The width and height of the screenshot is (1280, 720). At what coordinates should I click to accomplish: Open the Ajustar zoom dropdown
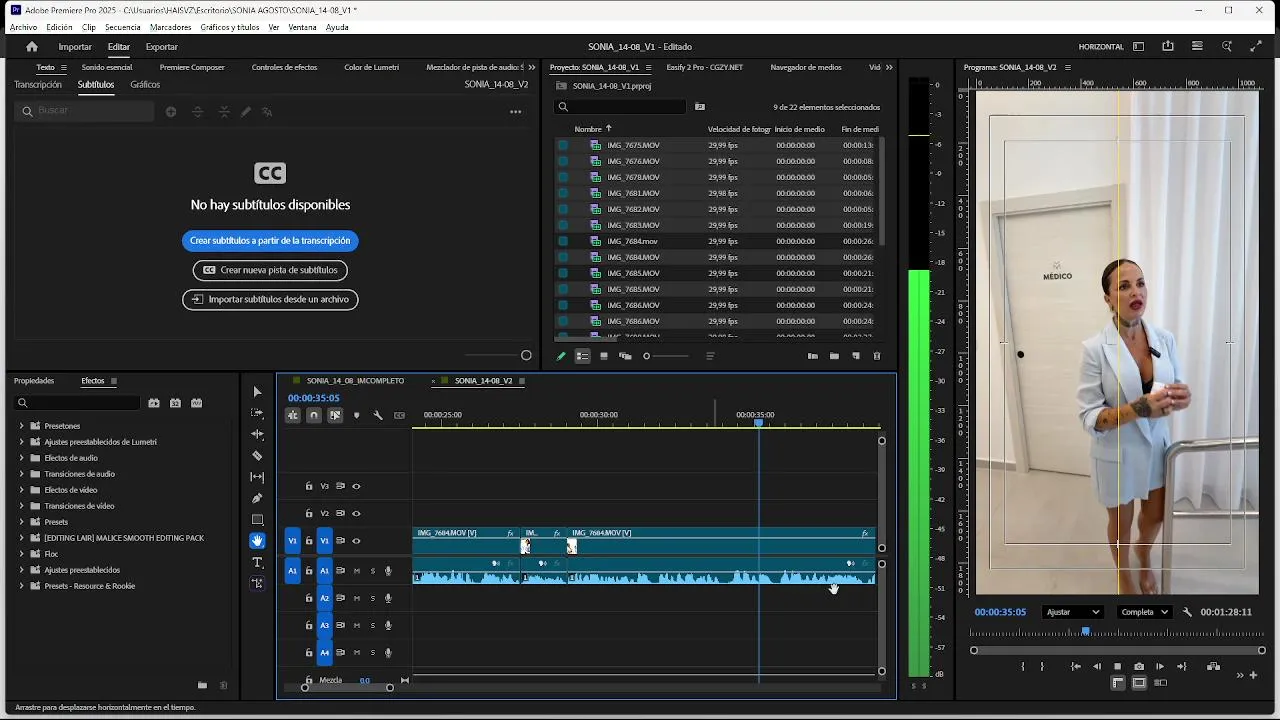(x=1072, y=612)
